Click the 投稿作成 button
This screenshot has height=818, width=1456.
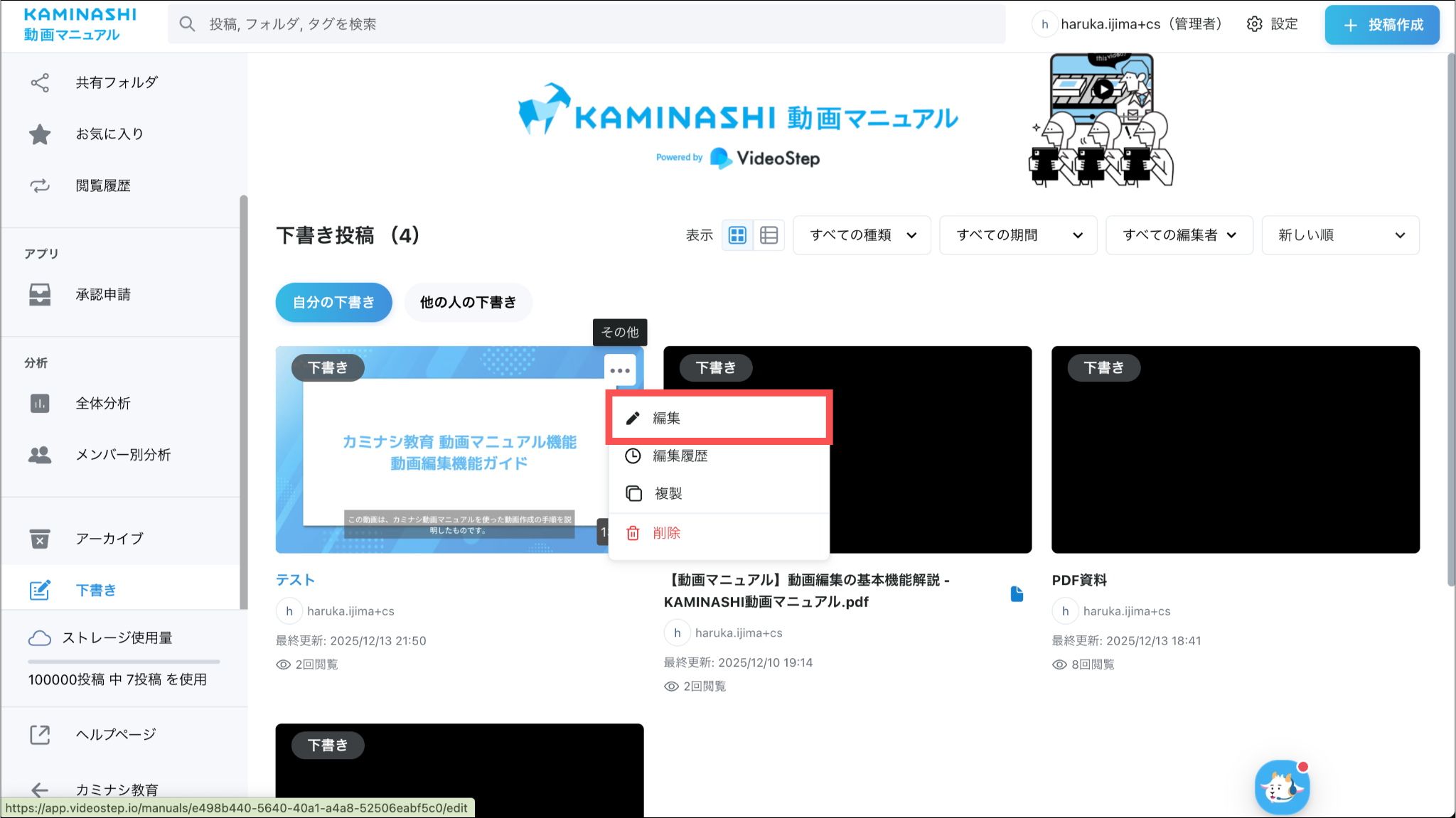pos(1381,25)
